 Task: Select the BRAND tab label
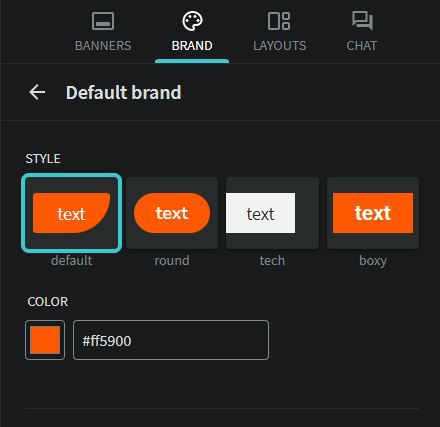pos(192,46)
